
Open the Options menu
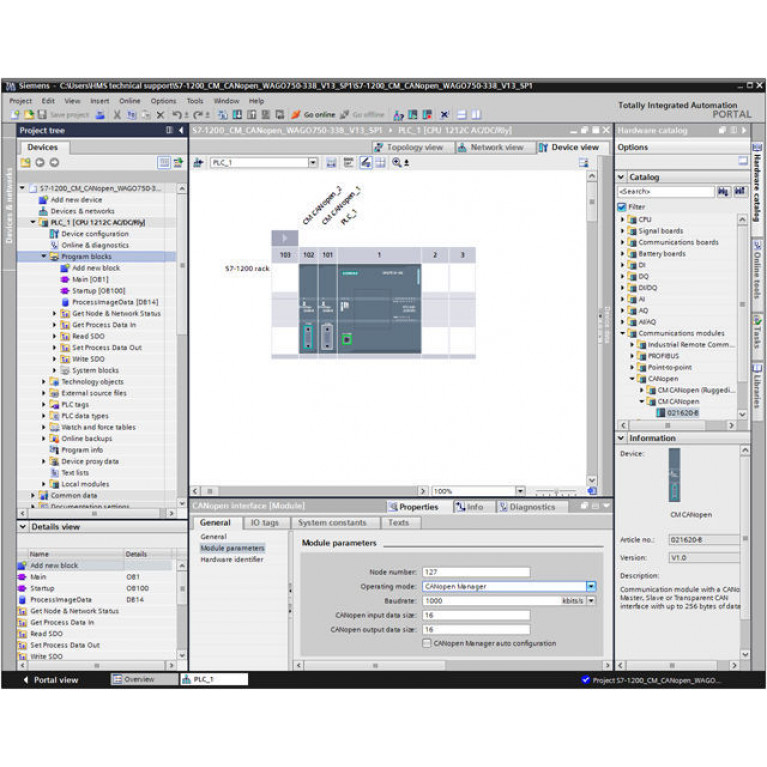(x=163, y=101)
